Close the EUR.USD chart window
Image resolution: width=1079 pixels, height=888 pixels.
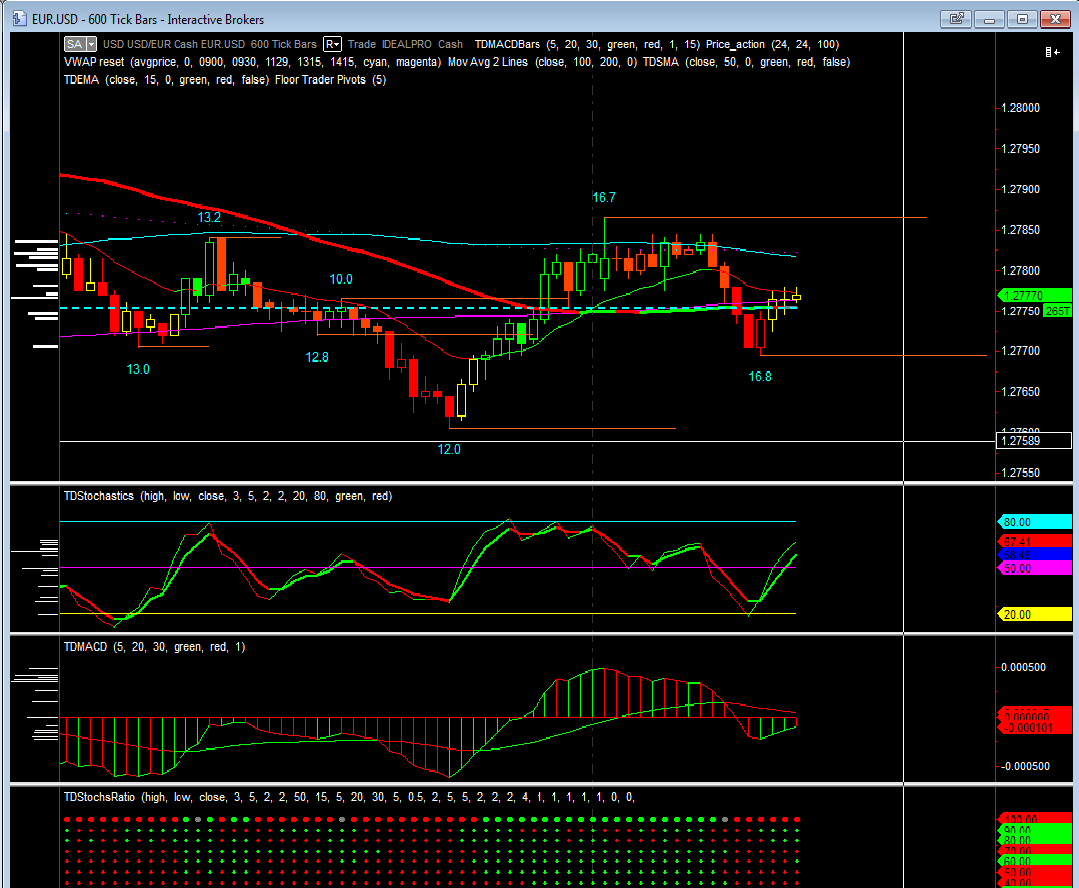pyautogui.click(x=1055, y=19)
